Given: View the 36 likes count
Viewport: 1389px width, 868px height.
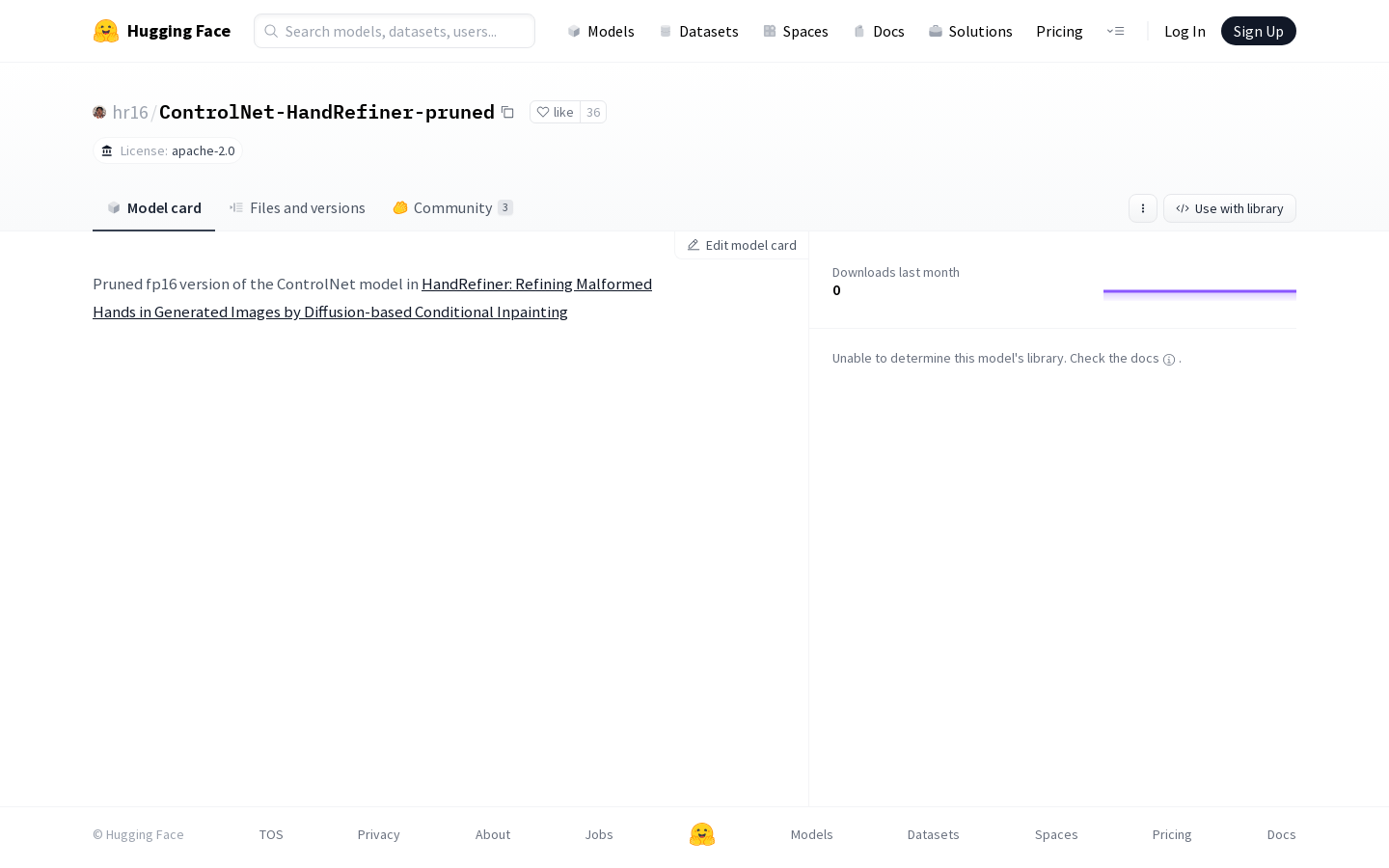Looking at the screenshot, I should [x=593, y=112].
